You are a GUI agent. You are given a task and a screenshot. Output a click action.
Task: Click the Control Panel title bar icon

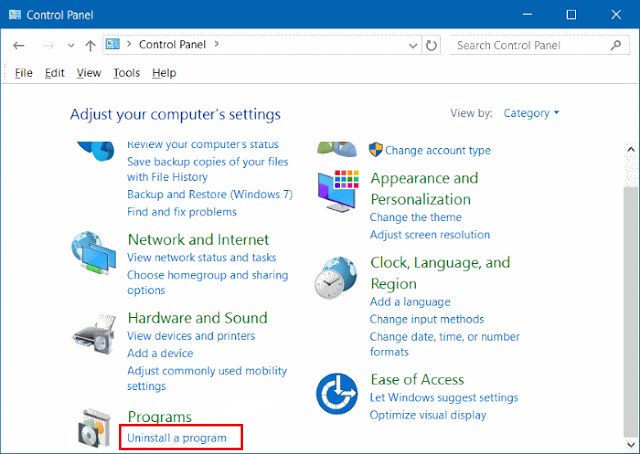[x=15, y=15]
